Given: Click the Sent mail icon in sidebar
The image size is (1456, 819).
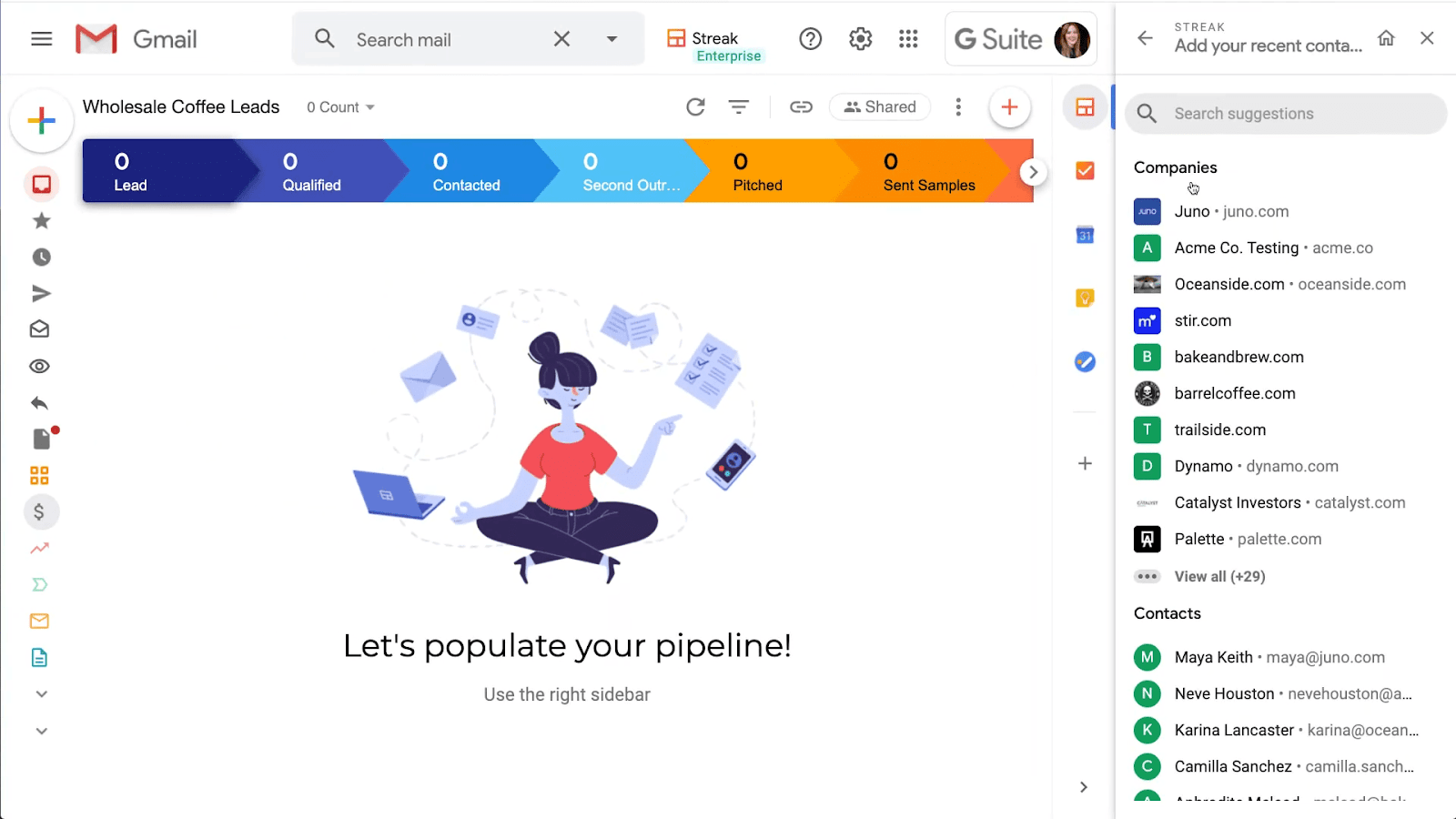Looking at the screenshot, I should (40, 293).
